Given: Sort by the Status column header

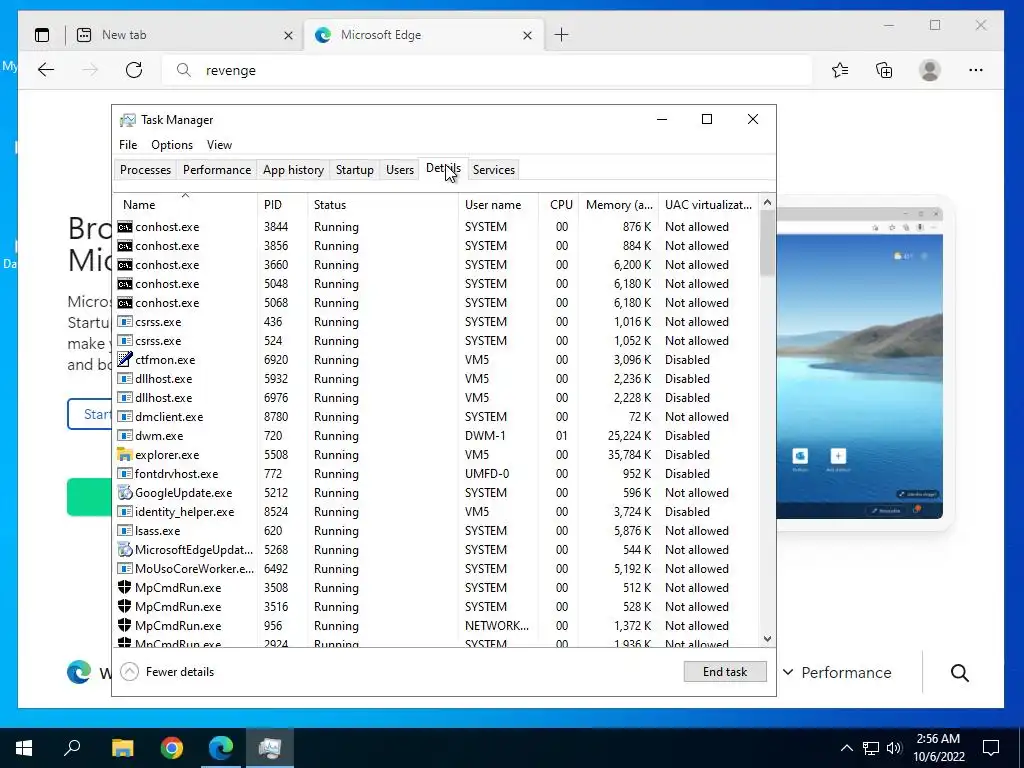Looking at the screenshot, I should click(x=383, y=204).
